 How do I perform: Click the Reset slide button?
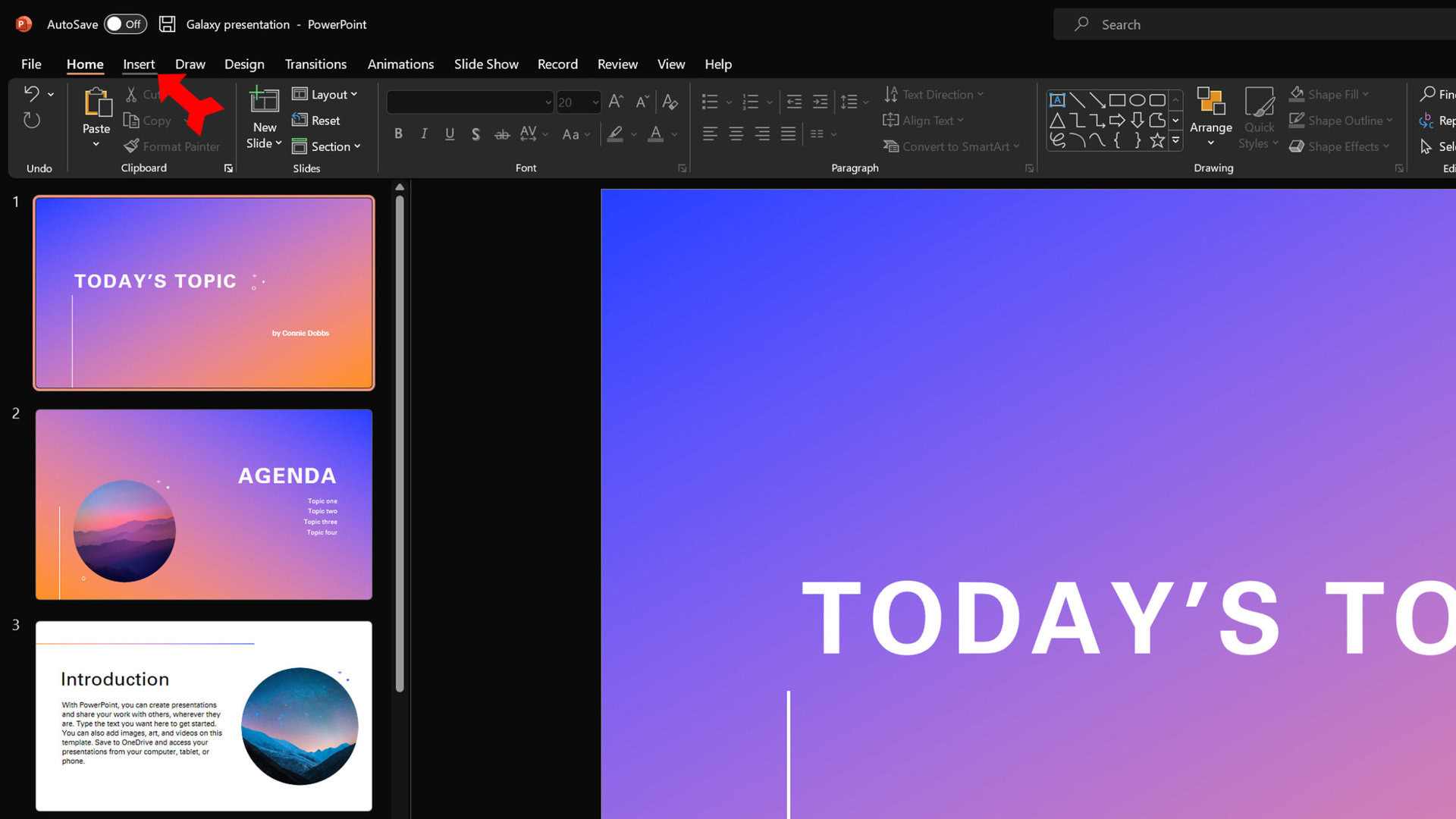pyautogui.click(x=316, y=121)
